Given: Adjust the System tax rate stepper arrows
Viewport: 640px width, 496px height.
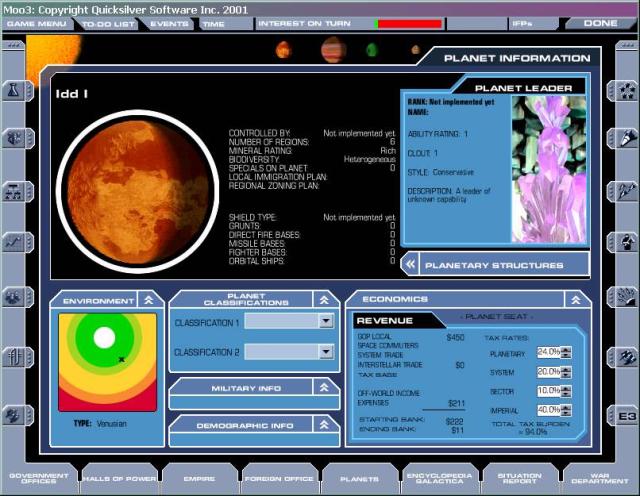Looking at the screenshot, I should pyautogui.click(x=566, y=372).
